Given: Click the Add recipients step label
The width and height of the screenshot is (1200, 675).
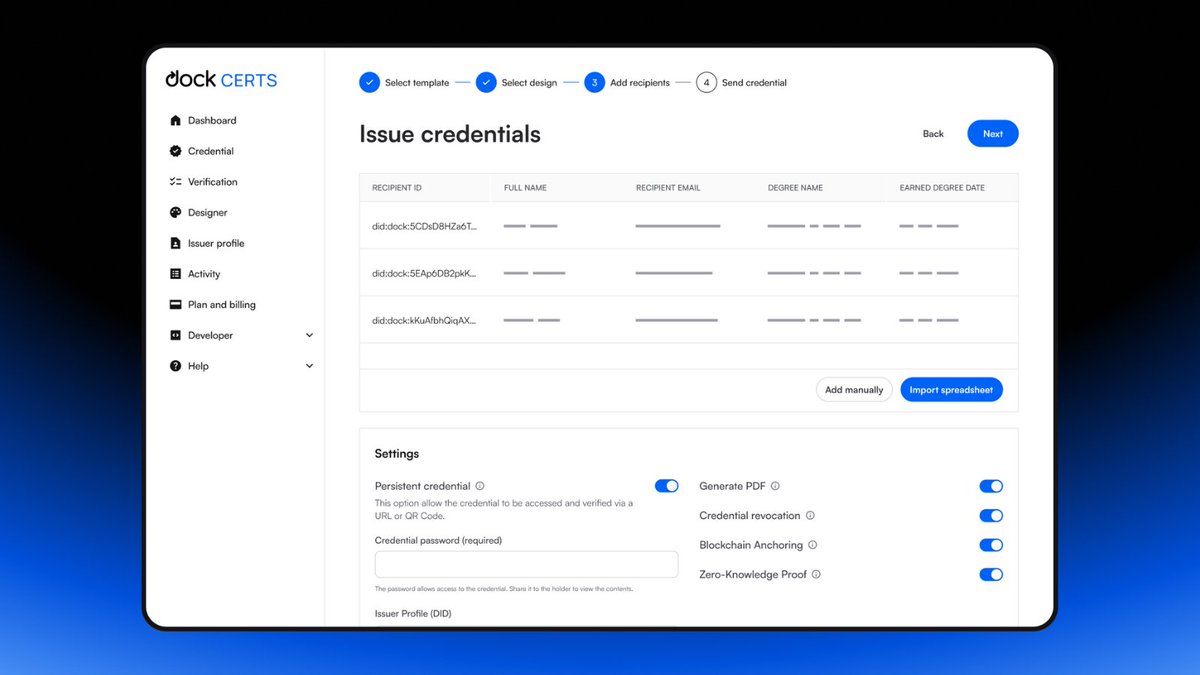Looking at the screenshot, I should [640, 83].
